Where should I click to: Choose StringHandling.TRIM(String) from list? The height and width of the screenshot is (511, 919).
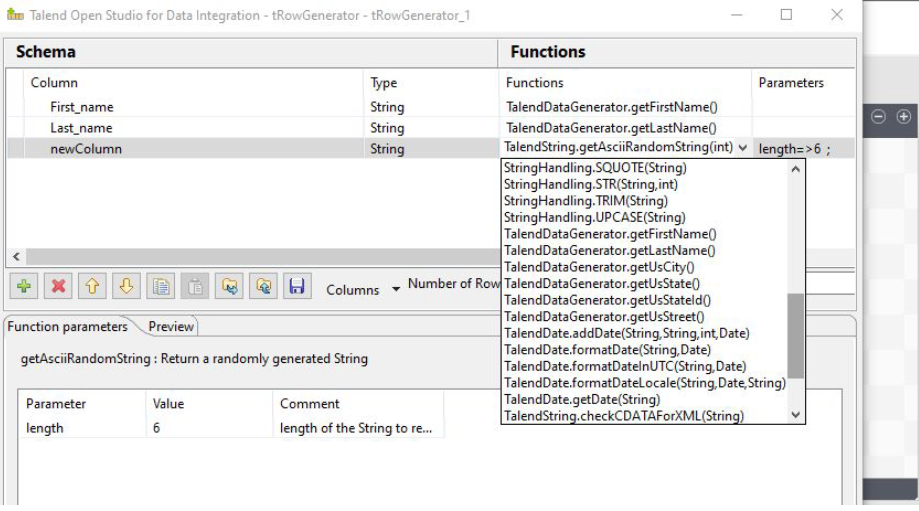pos(586,200)
